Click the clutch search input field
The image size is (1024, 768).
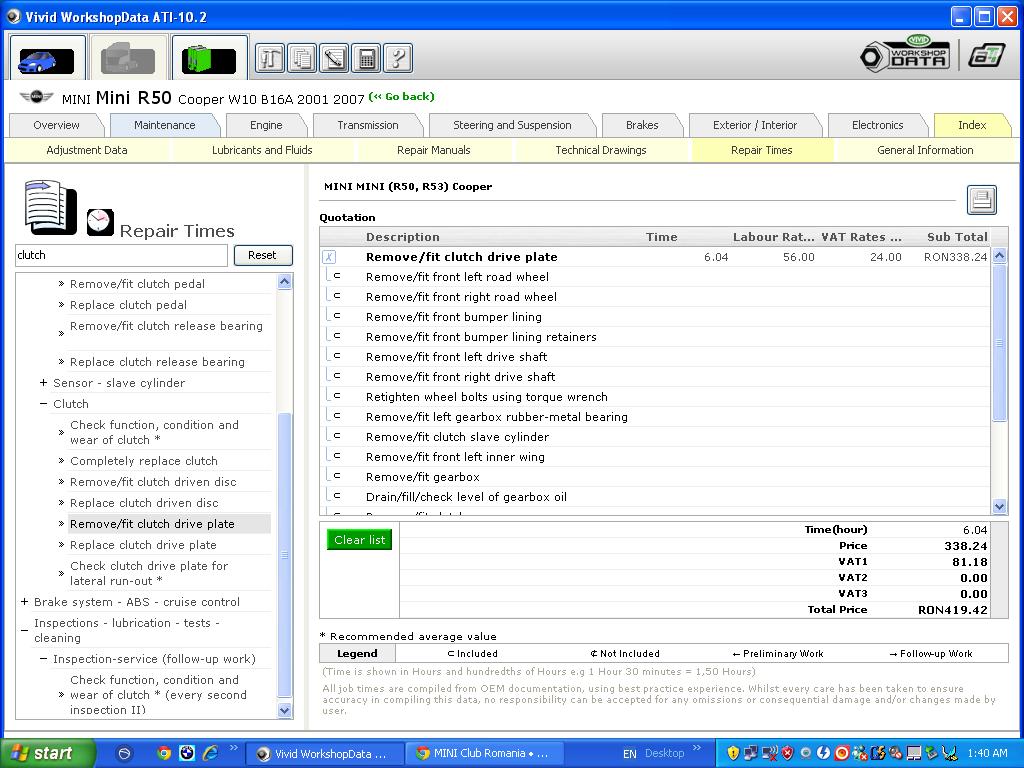coord(120,255)
